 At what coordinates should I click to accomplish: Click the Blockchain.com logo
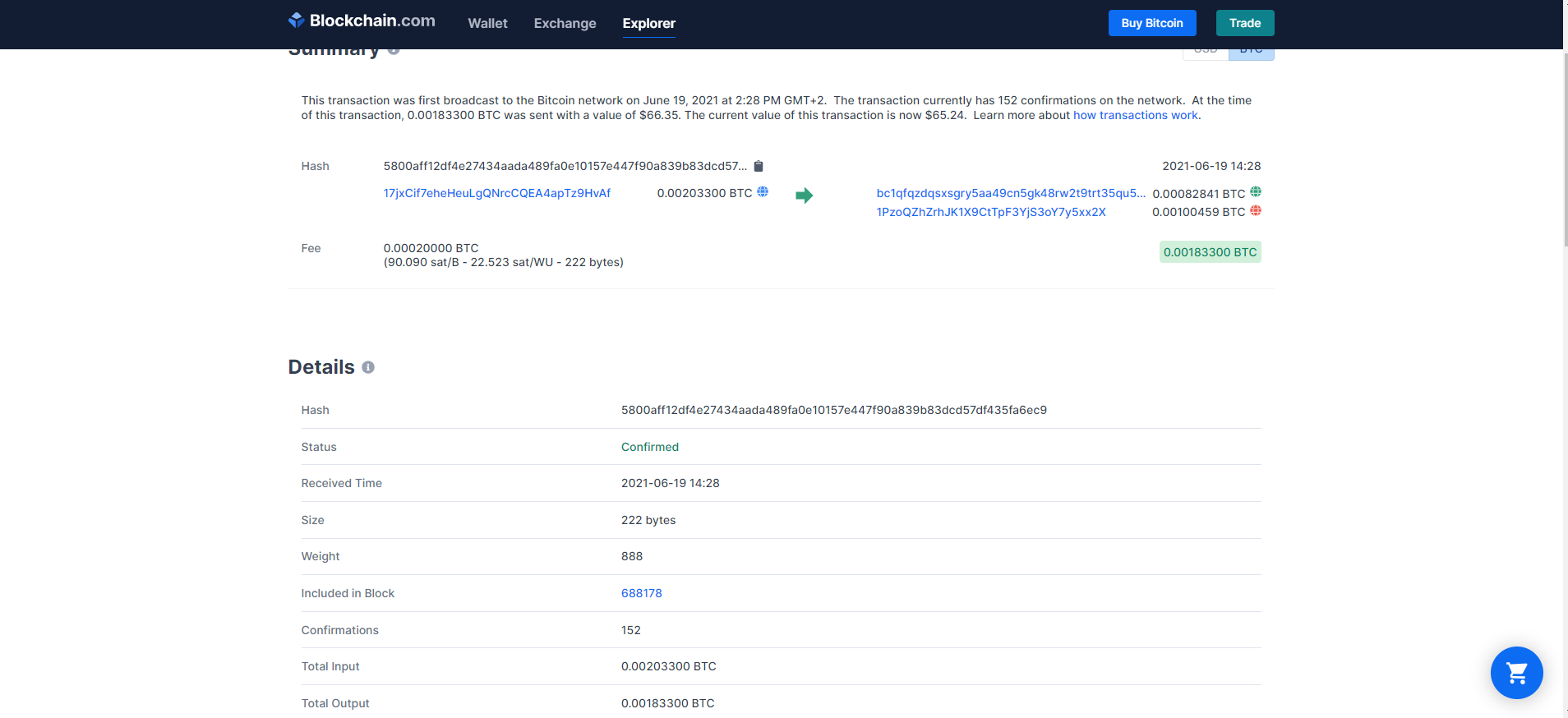point(362,21)
